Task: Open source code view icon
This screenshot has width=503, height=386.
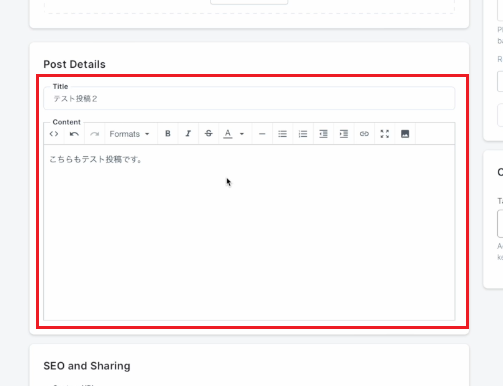Action: (x=54, y=134)
